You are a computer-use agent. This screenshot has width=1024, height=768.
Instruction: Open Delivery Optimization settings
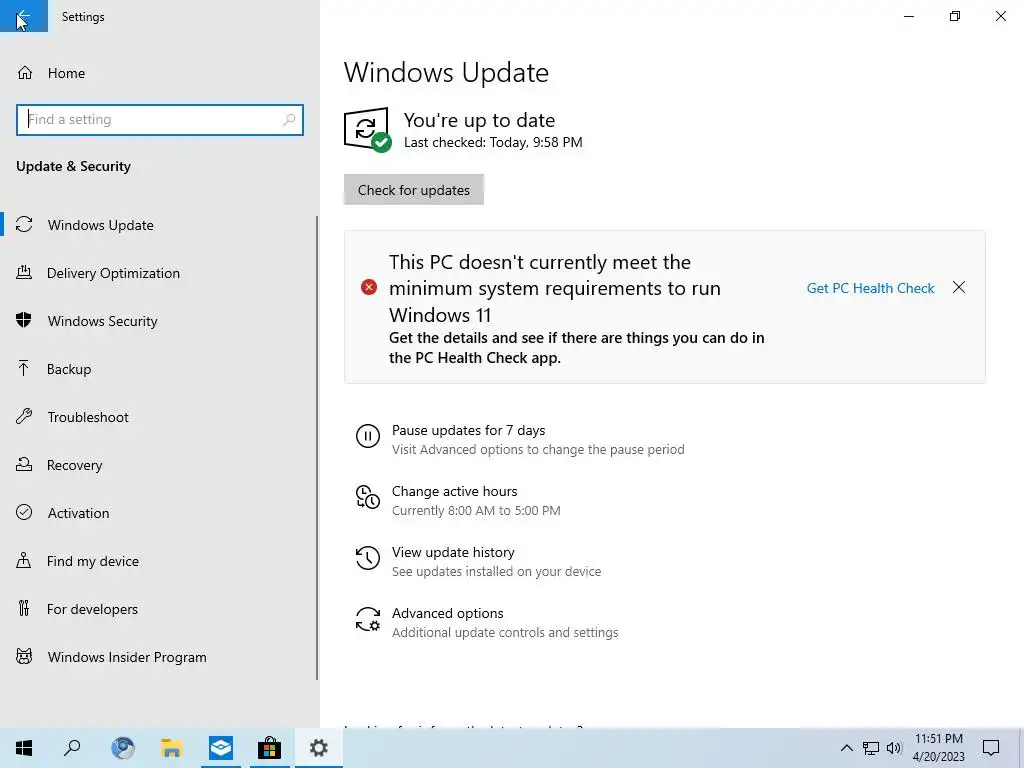(113, 273)
